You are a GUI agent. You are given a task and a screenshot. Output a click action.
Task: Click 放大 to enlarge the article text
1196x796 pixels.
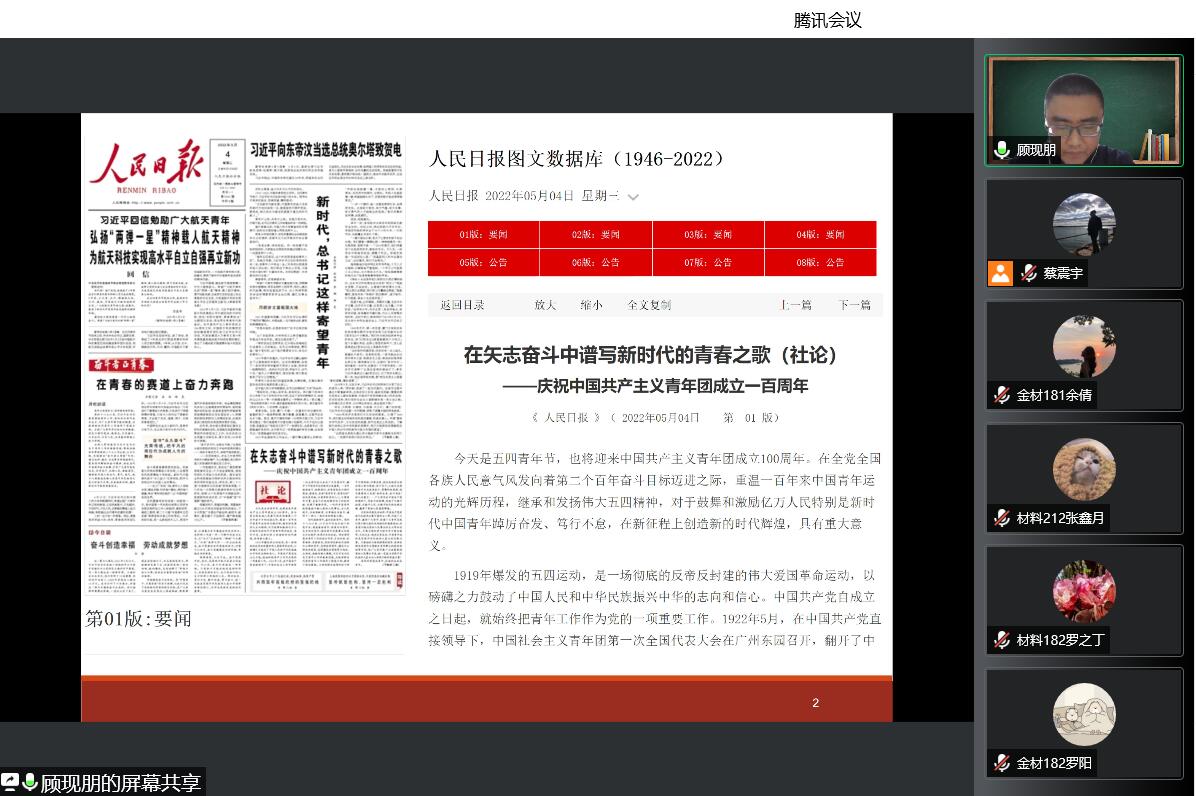545,305
